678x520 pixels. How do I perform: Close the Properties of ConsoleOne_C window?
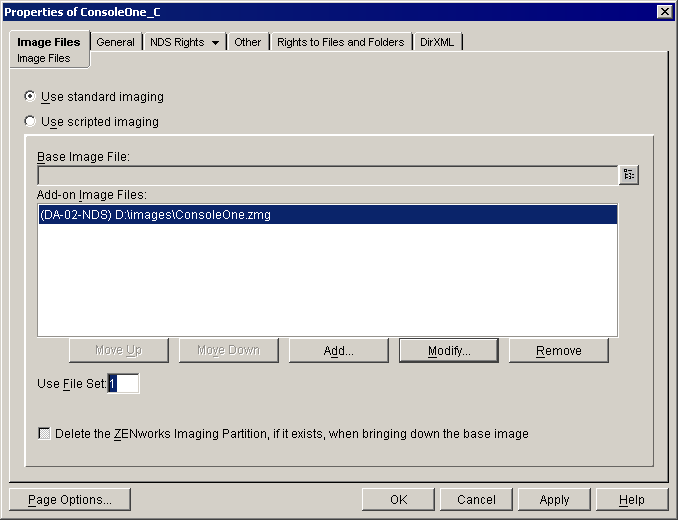(664, 12)
